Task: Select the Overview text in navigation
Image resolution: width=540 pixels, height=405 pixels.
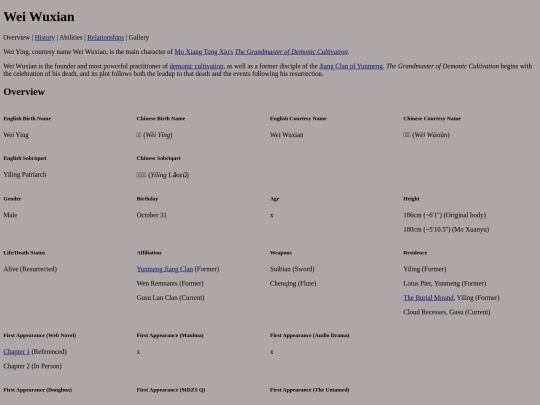Action: pos(17,38)
